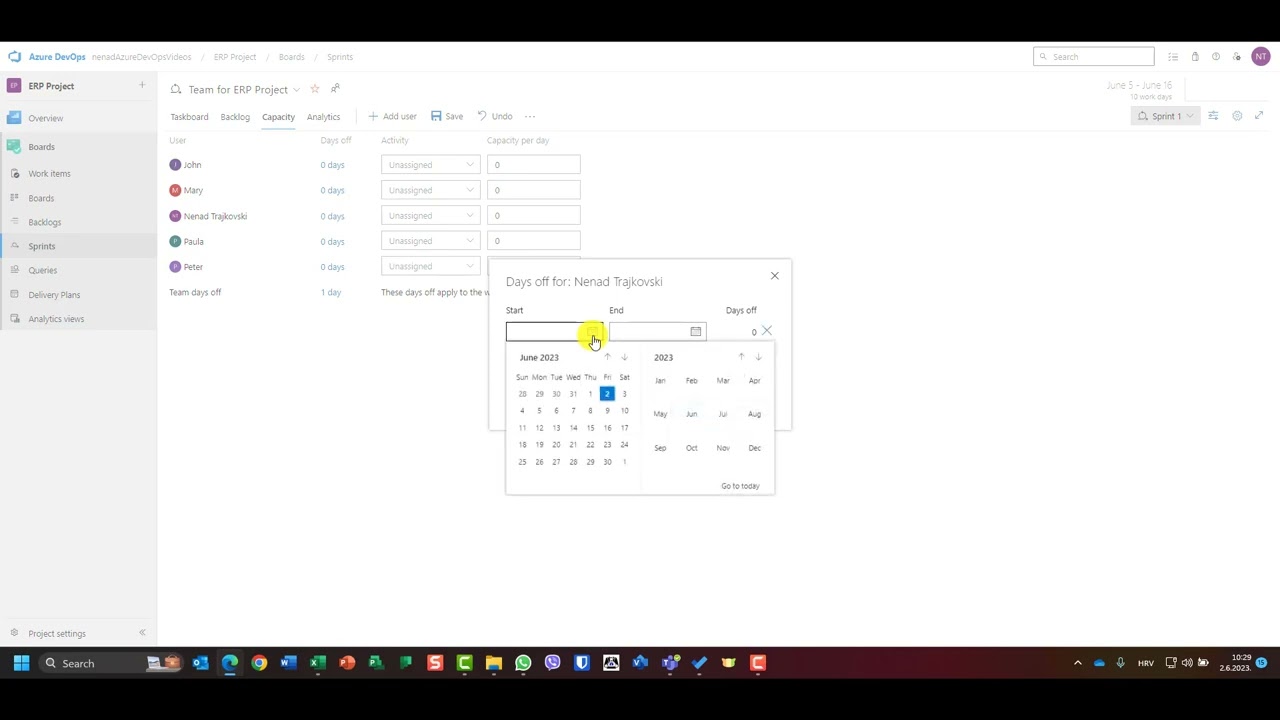Click the Save button
The image size is (1280, 720).
[447, 116]
